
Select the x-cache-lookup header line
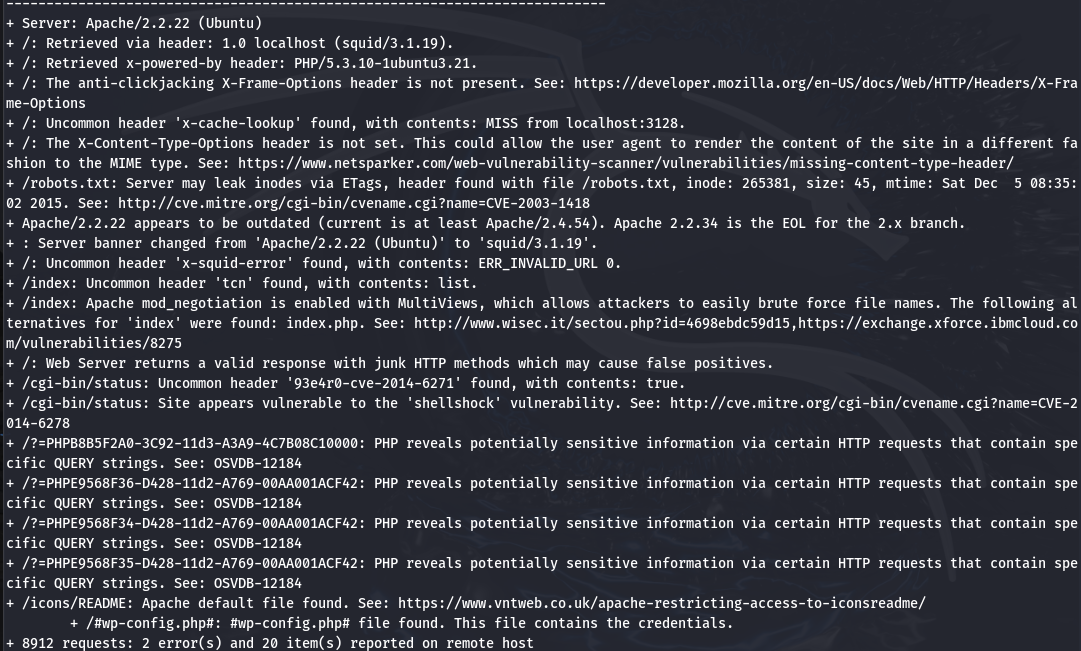point(345,123)
